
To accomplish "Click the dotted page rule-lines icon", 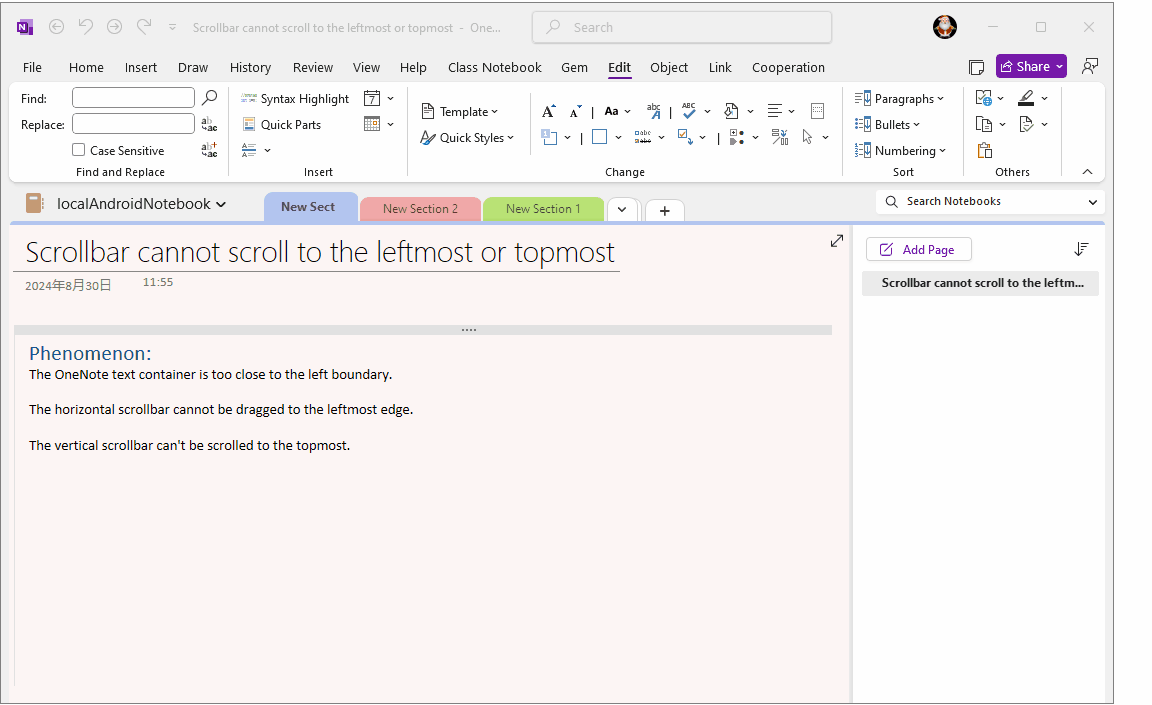I will click(x=817, y=112).
